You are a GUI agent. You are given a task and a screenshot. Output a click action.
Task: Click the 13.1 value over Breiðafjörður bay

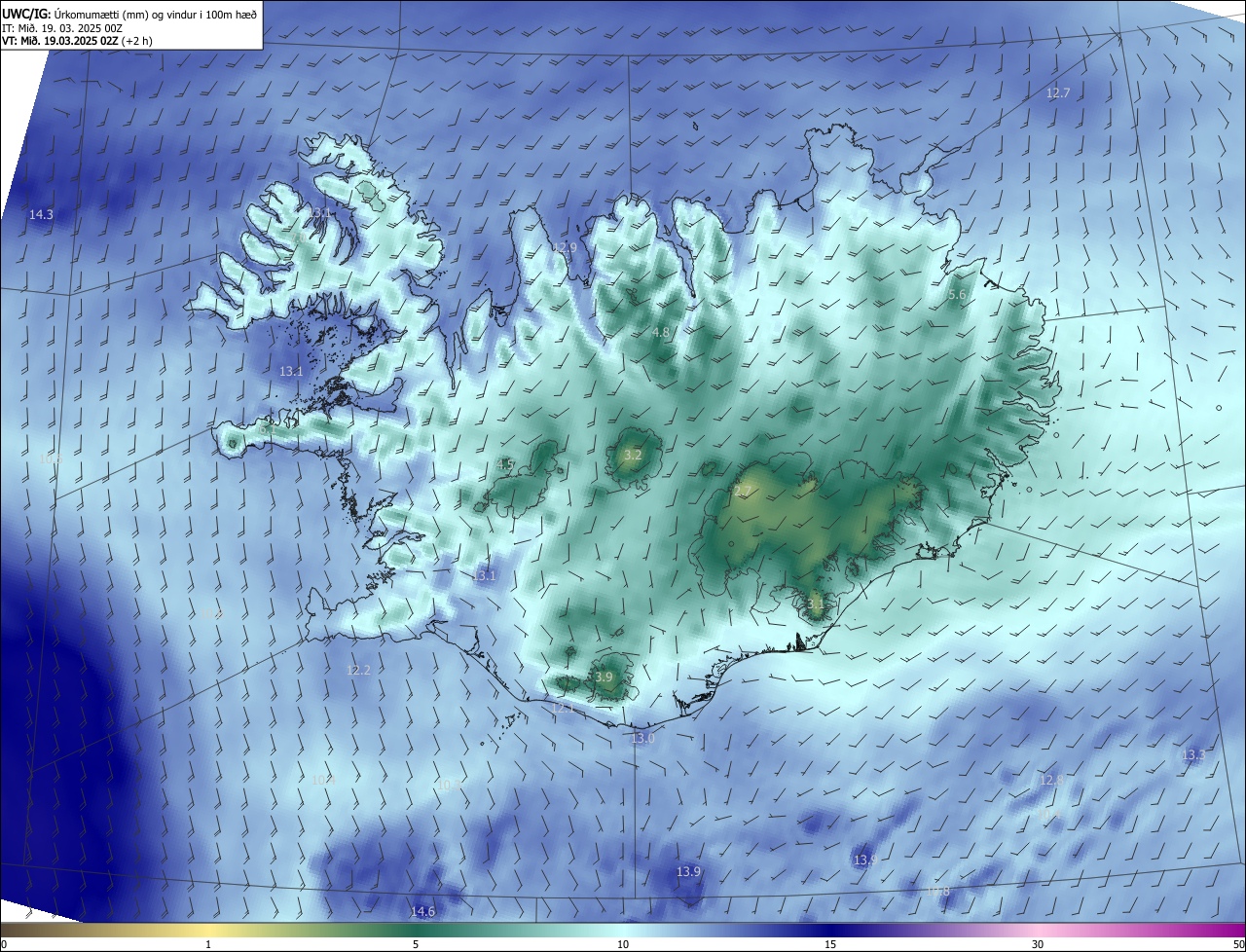point(291,371)
